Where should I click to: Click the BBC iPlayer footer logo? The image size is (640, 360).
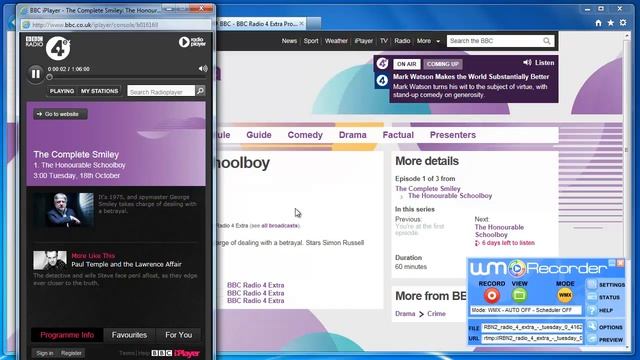[176, 353]
